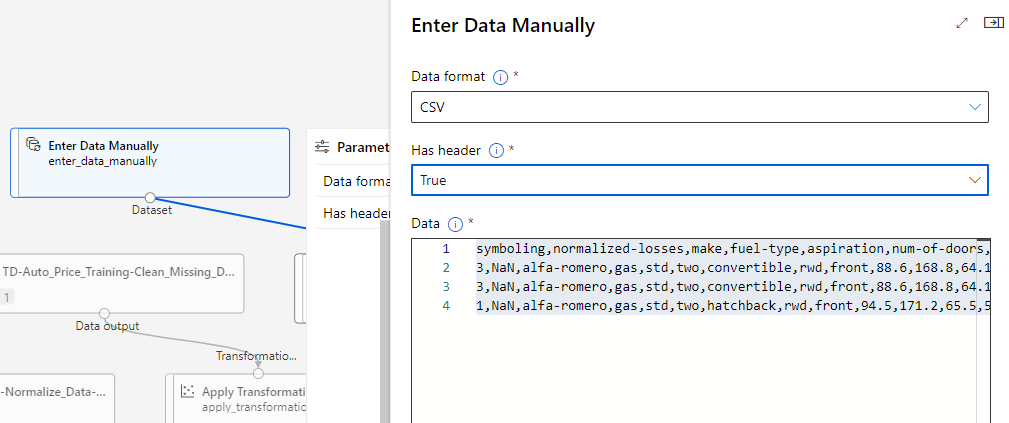Click the header row on line 1 of the Data editor
The image size is (1009, 423).
click(730, 248)
